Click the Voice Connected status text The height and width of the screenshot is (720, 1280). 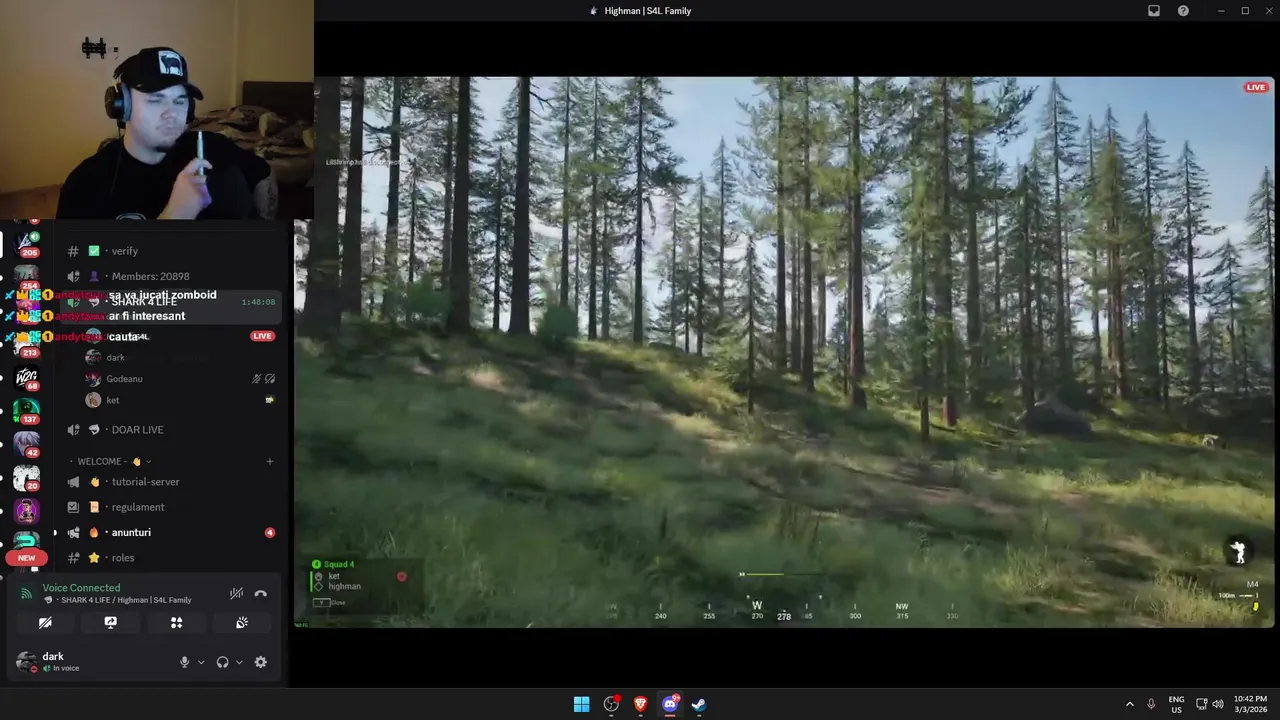[81, 588]
